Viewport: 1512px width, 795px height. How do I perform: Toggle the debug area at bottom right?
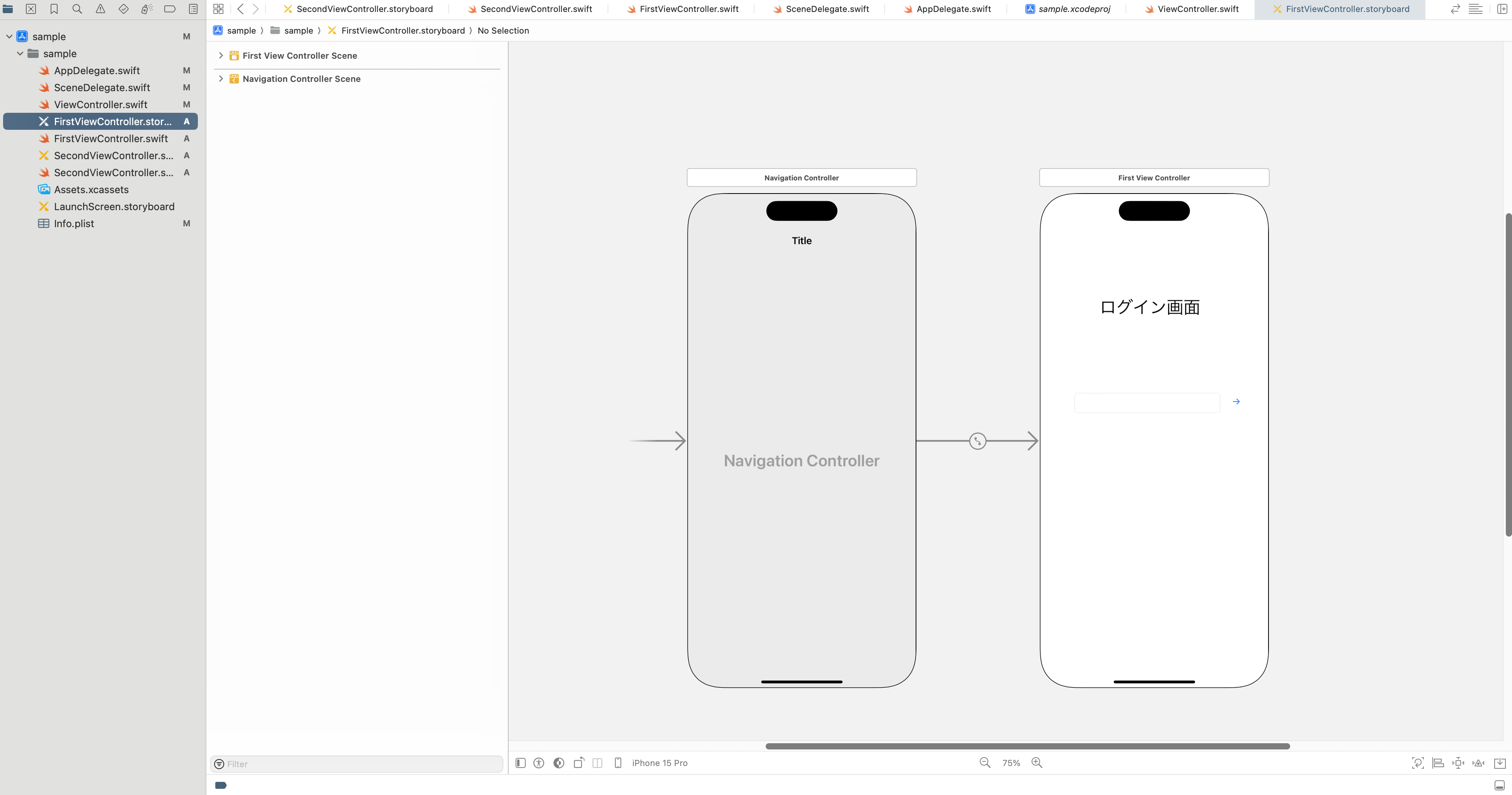point(1499,785)
